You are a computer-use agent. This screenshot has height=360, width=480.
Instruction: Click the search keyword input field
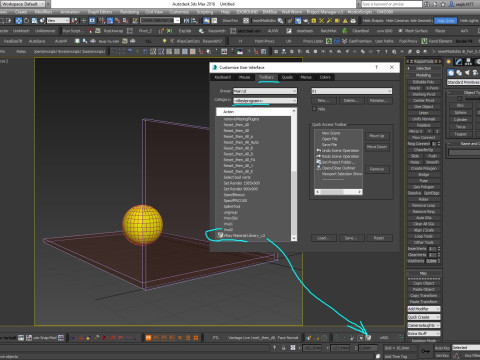[392, 4]
